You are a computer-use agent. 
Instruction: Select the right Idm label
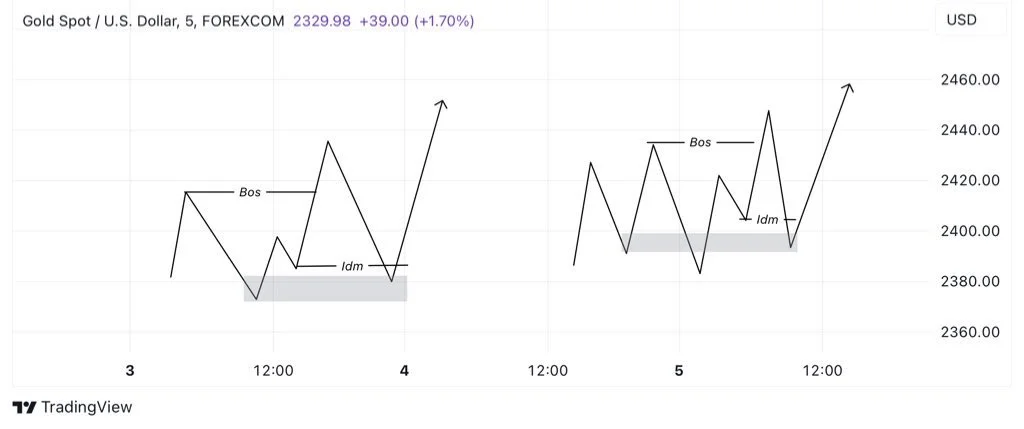pos(767,220)
